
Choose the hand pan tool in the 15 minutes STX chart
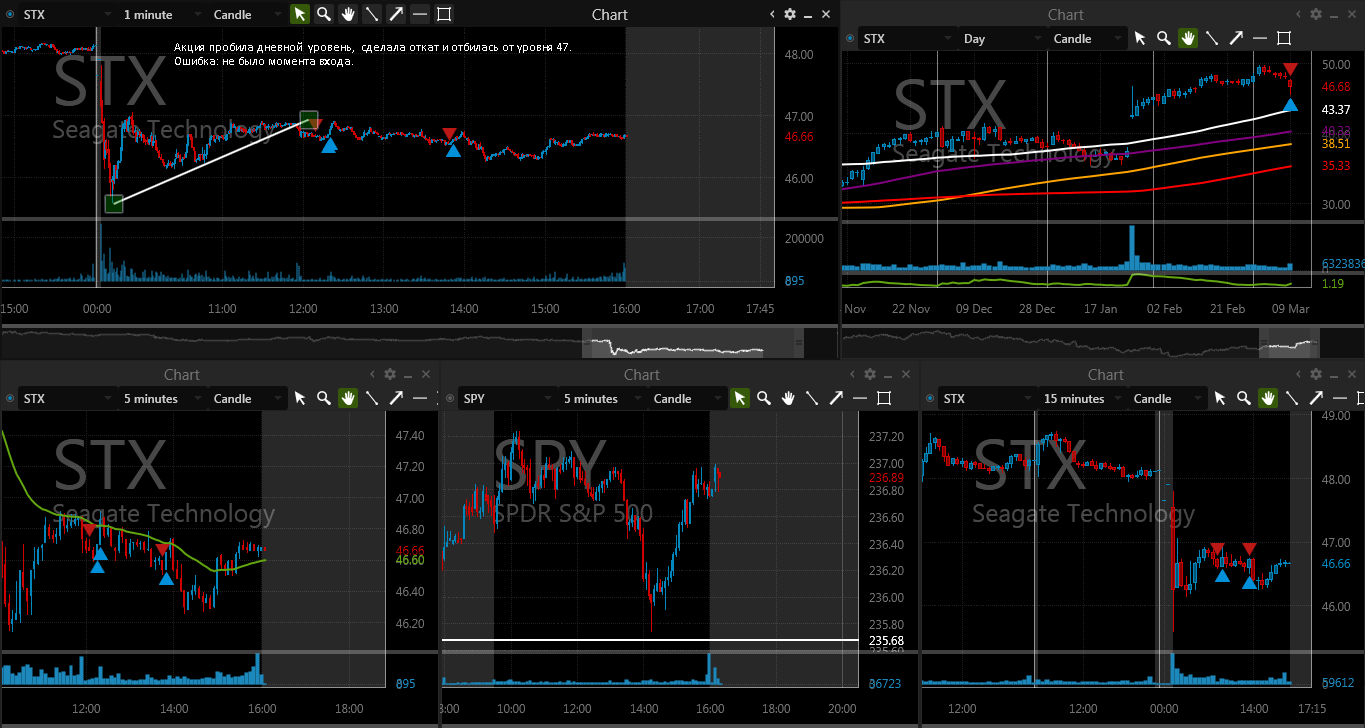coord(1268,398)
